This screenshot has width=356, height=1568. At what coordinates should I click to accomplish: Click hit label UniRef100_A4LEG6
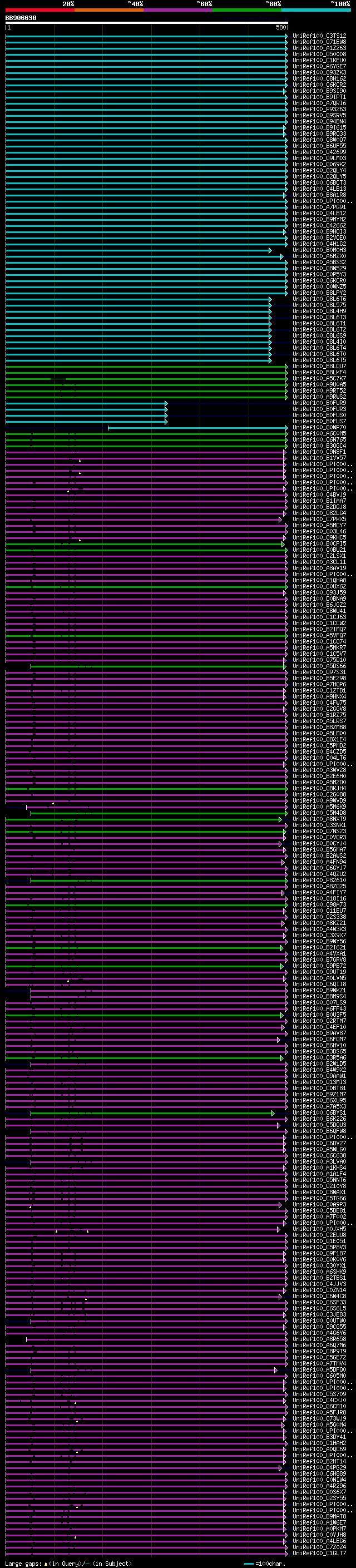tap(319, 1541)
